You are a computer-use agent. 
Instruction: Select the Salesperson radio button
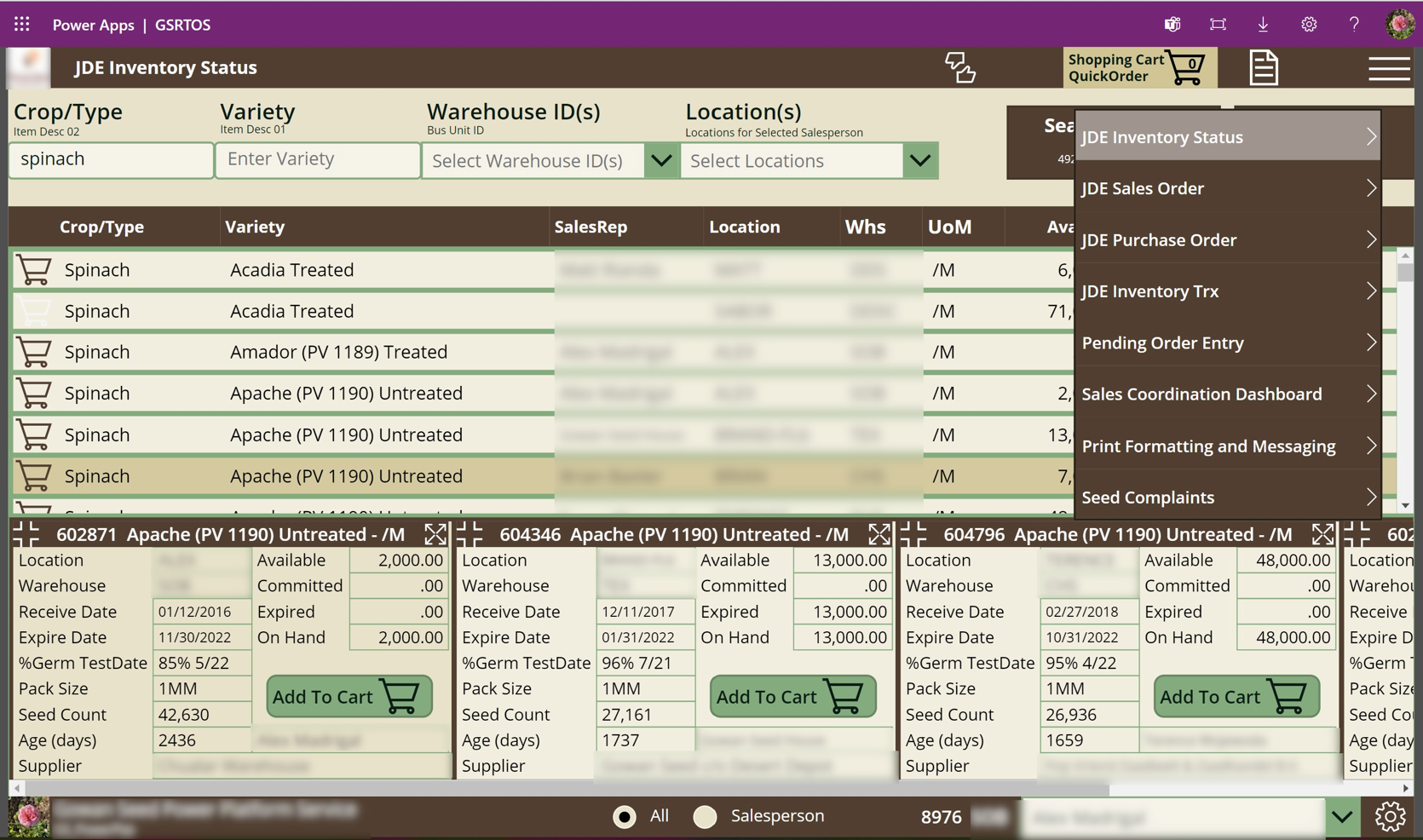pyautogui.click(x=705, y=817)
